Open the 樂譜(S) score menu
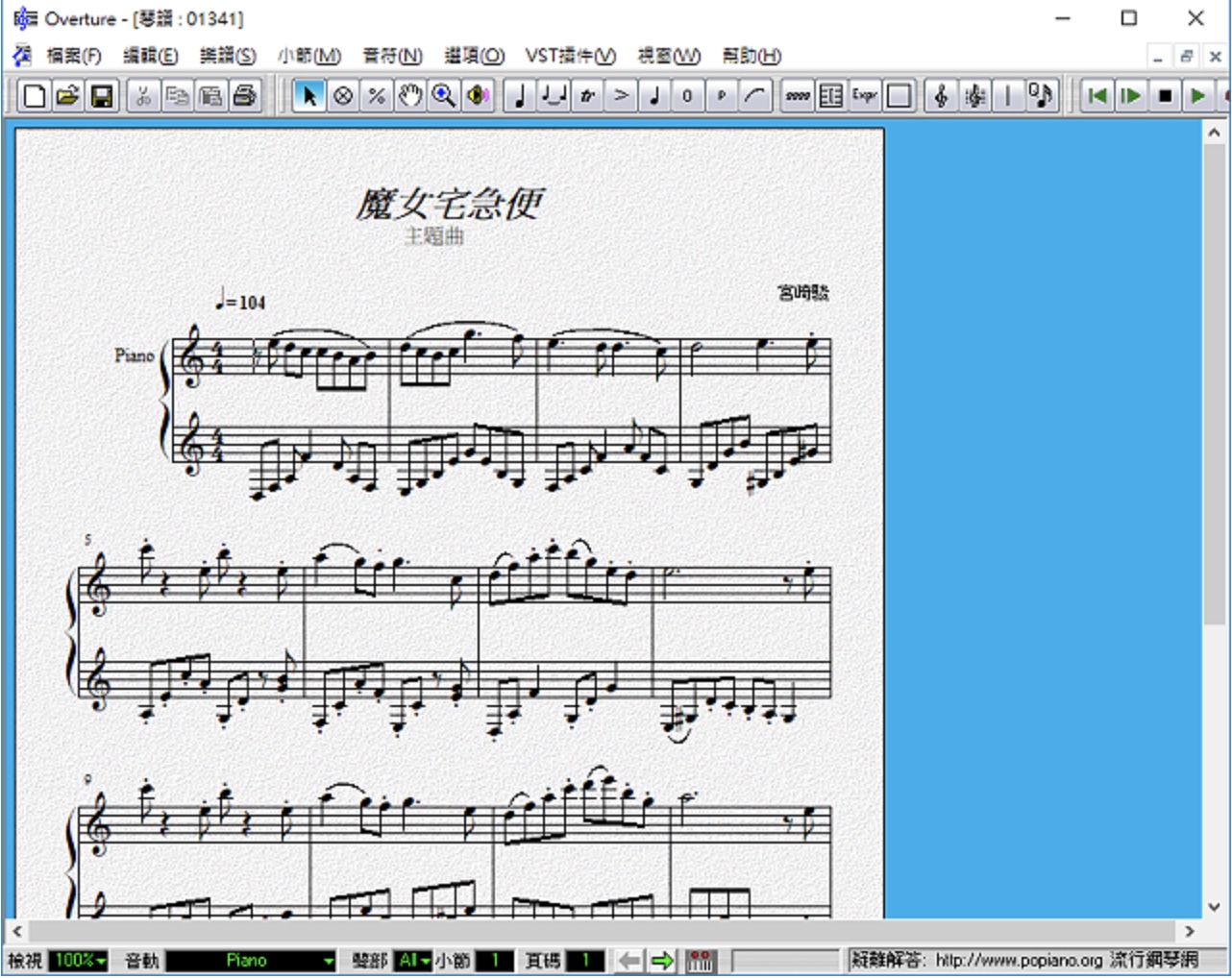 click(228, 56)
